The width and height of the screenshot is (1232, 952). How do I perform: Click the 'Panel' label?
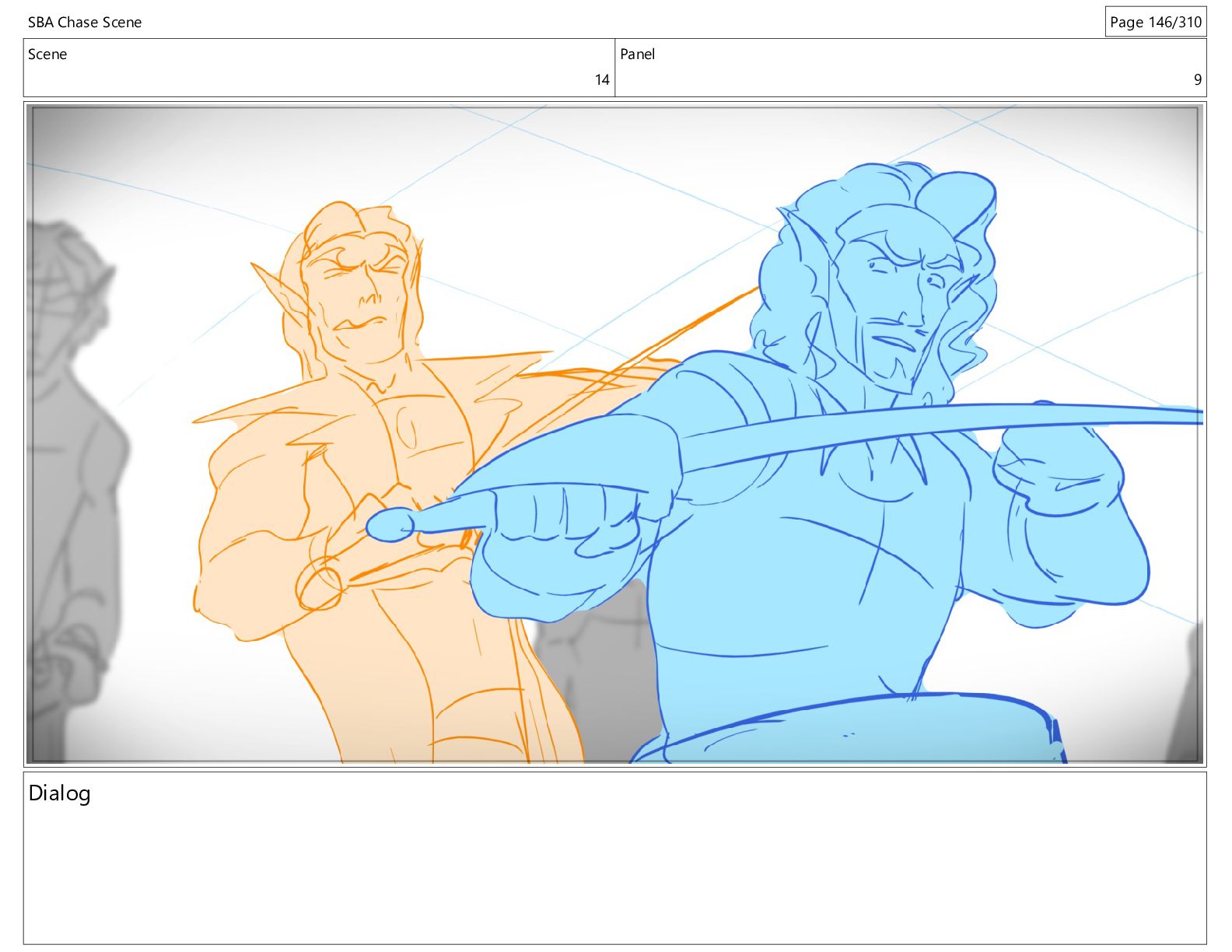pyautogui.click(x=637, y=54)
